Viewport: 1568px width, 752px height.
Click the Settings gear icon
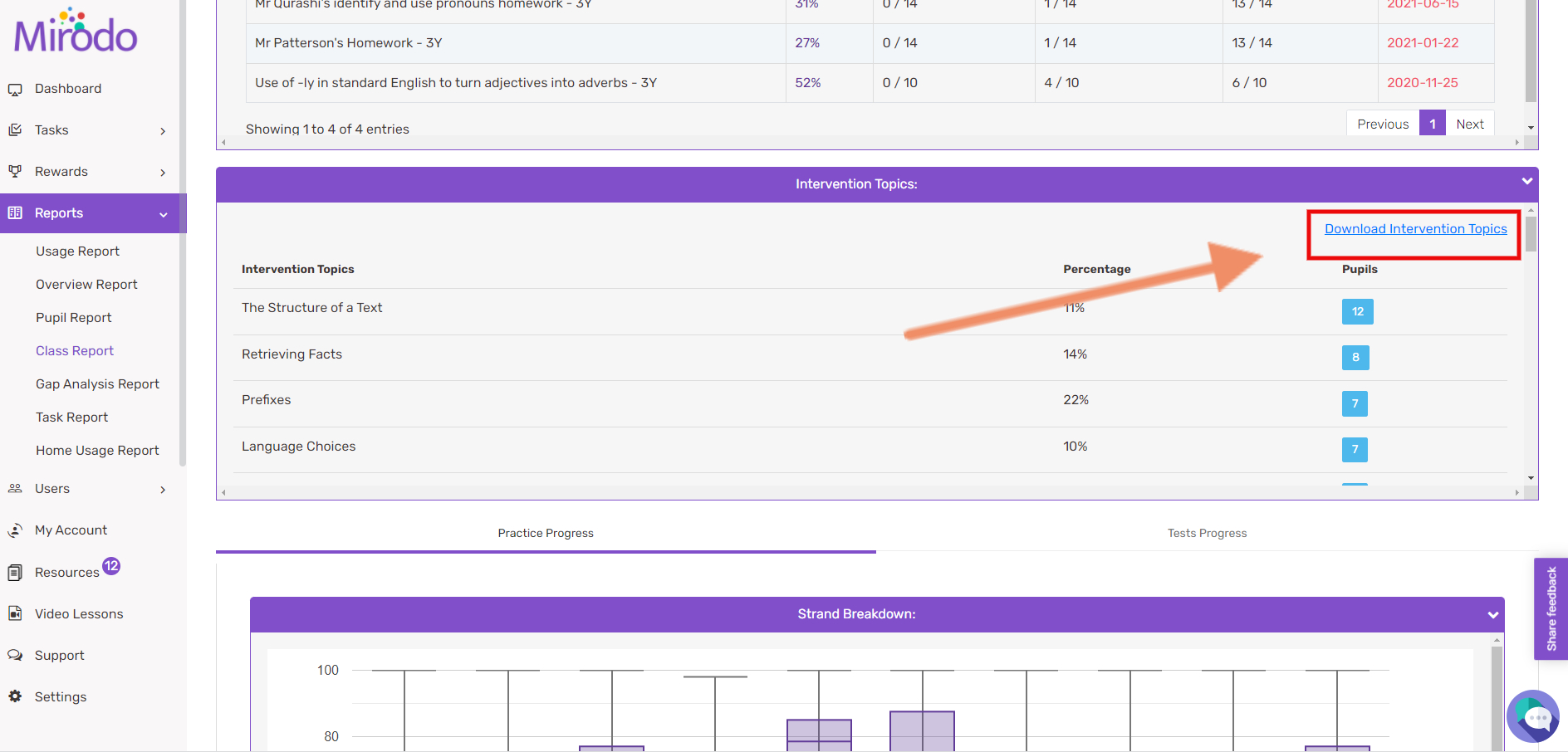click(15, 696)
